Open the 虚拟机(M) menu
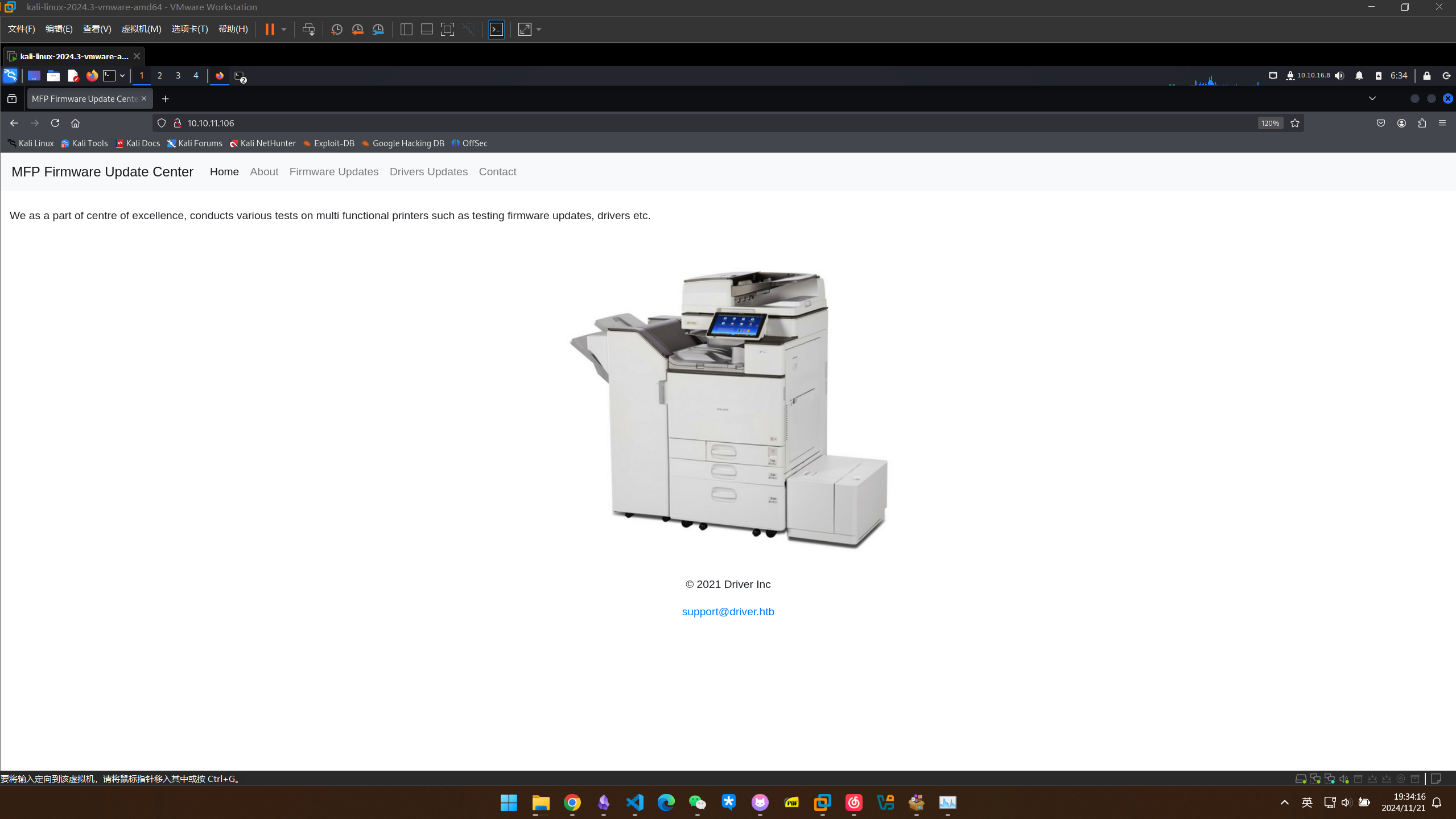 pyautogui.click(x=141, y=29)
